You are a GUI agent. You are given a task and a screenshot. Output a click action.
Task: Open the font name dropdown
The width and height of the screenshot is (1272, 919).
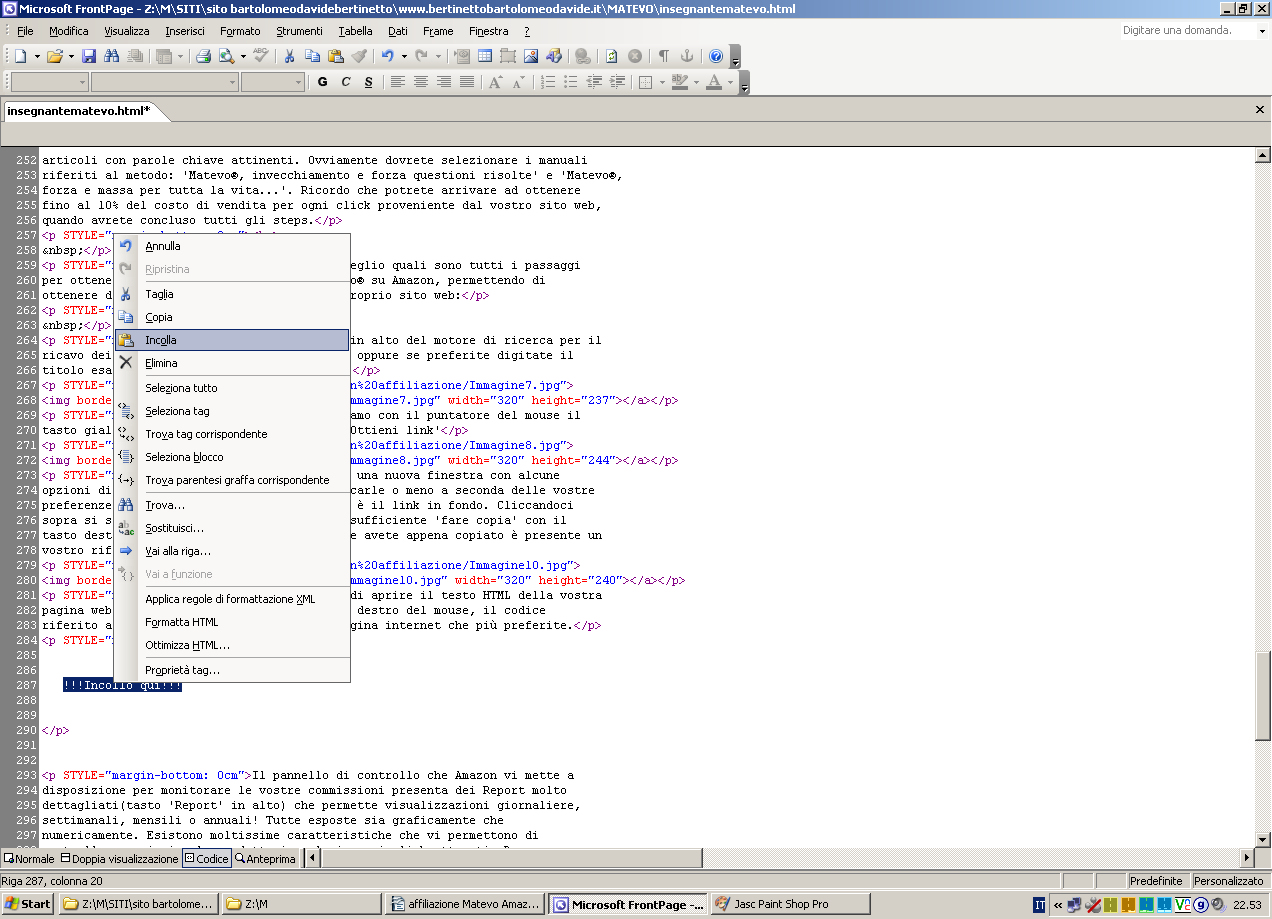tap(232, 82)
